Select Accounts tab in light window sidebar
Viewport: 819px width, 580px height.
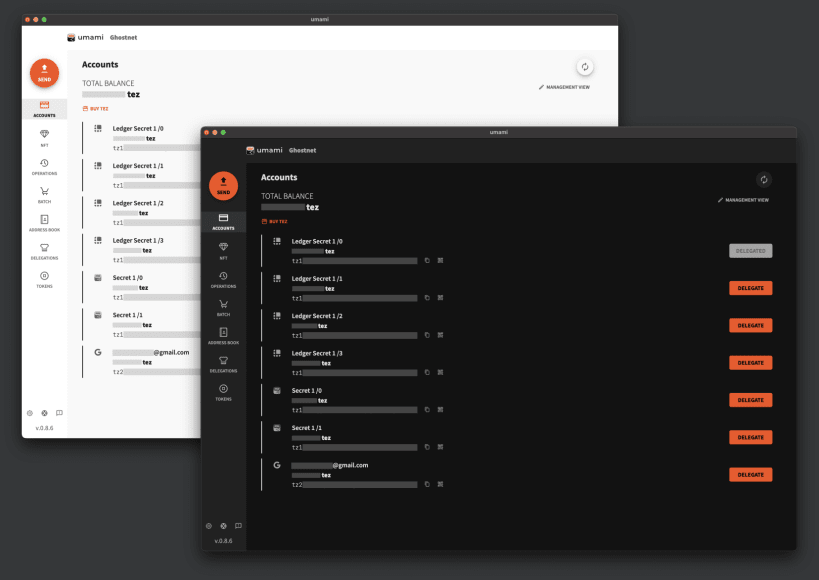click(x=44, y=109)
